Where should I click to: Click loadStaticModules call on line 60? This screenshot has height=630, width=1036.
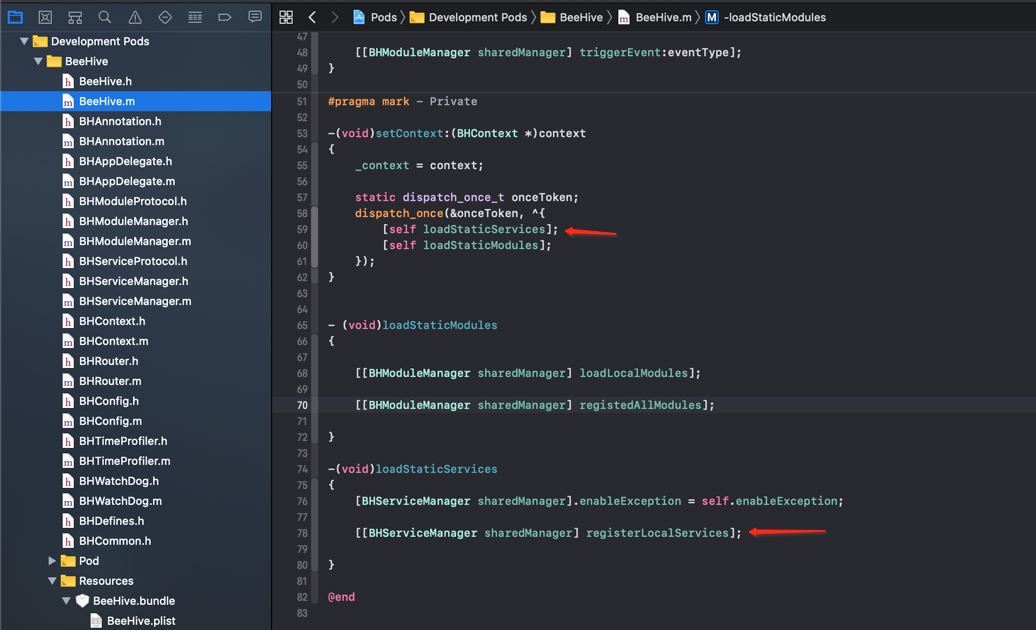[x=480, y=245]
